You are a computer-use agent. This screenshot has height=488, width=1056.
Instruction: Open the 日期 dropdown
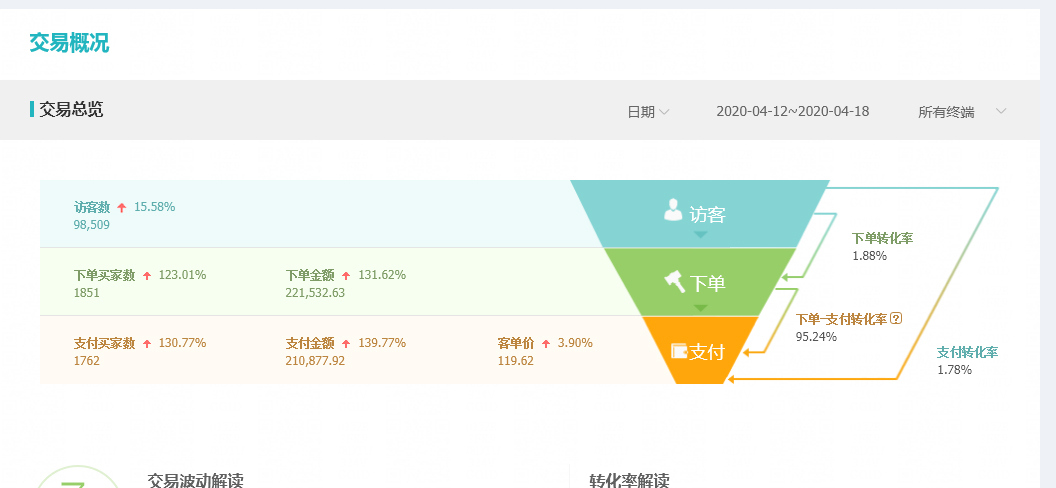648,112
